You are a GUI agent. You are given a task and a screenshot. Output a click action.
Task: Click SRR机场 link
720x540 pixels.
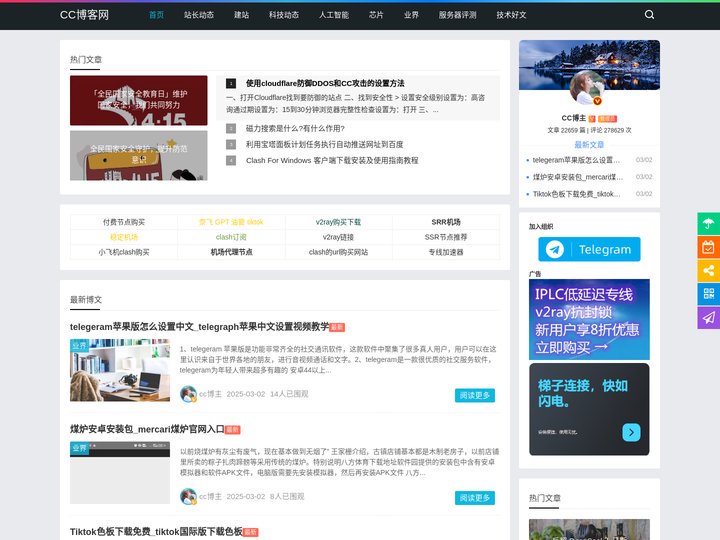[446, 222]
